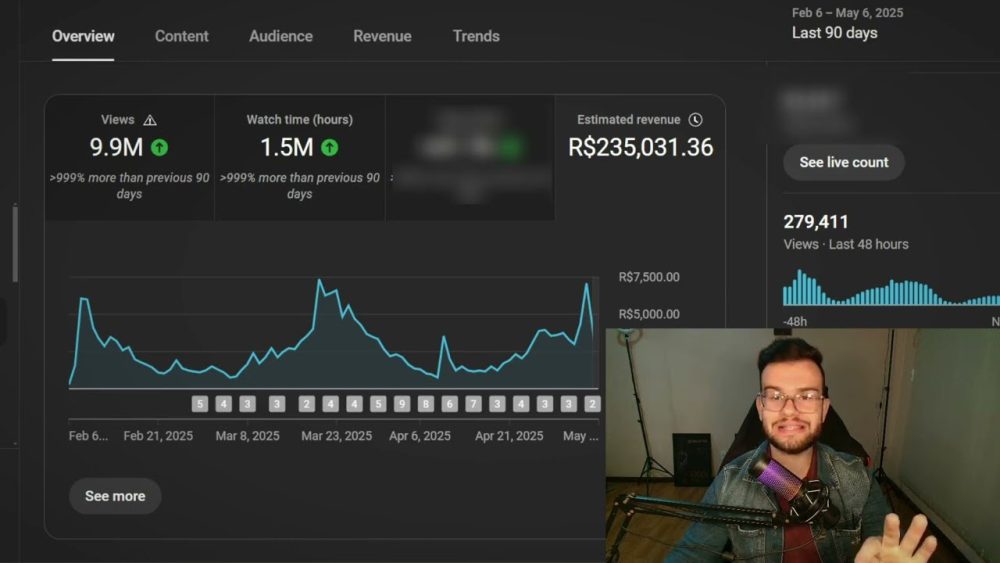
Task: Select the Overview tab
Action: click(83, 36)
